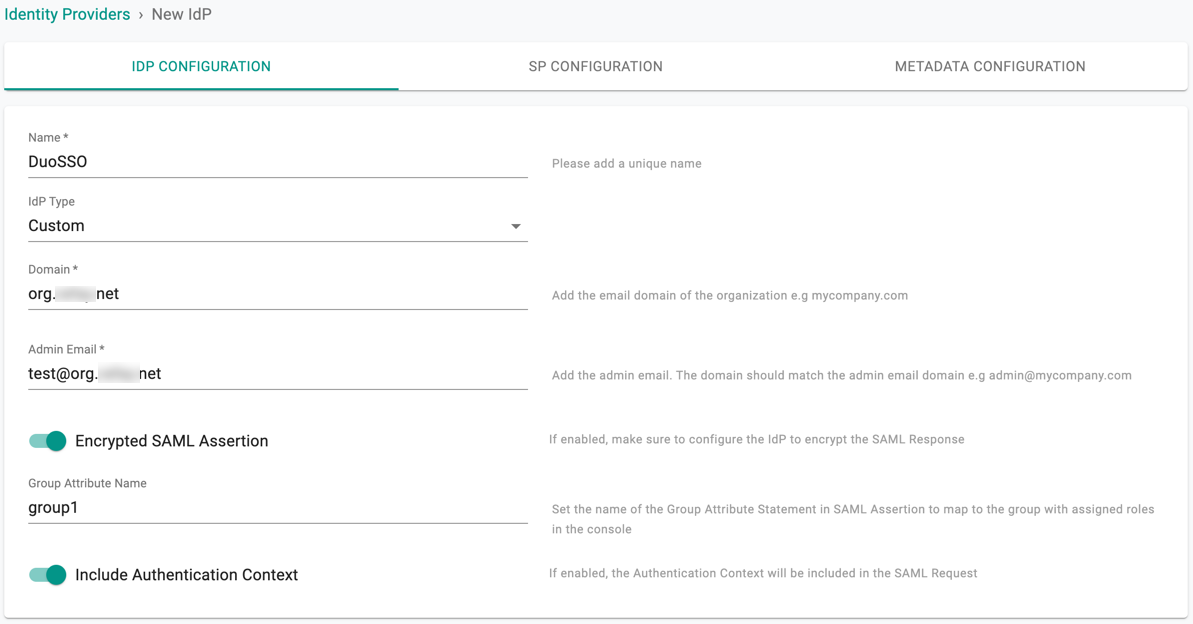This screenshot has height=624, width=1193.
Task: Click the Domain input field
Action: click(278, 294)
